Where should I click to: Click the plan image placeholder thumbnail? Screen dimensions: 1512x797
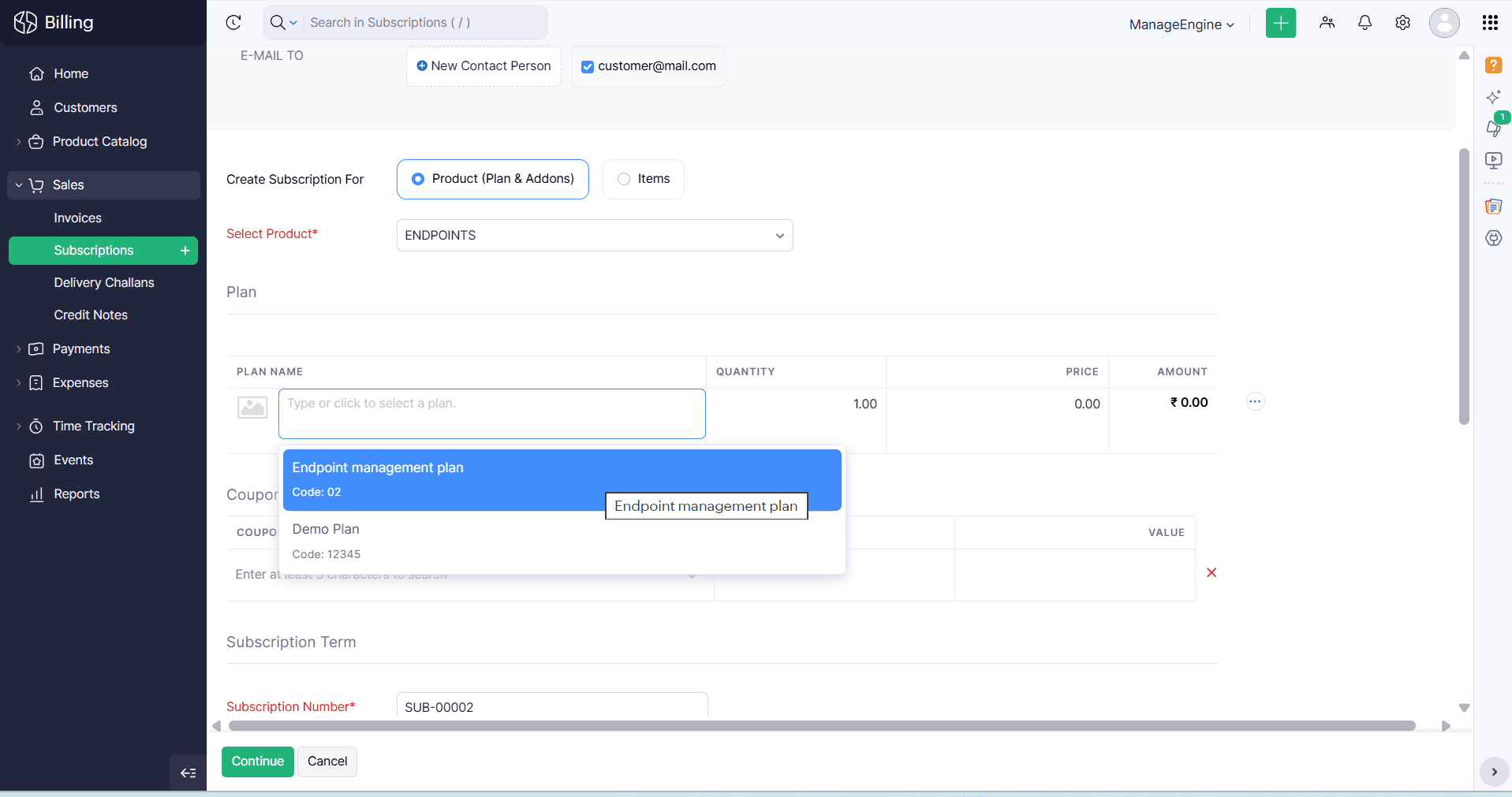click(252, 408)
